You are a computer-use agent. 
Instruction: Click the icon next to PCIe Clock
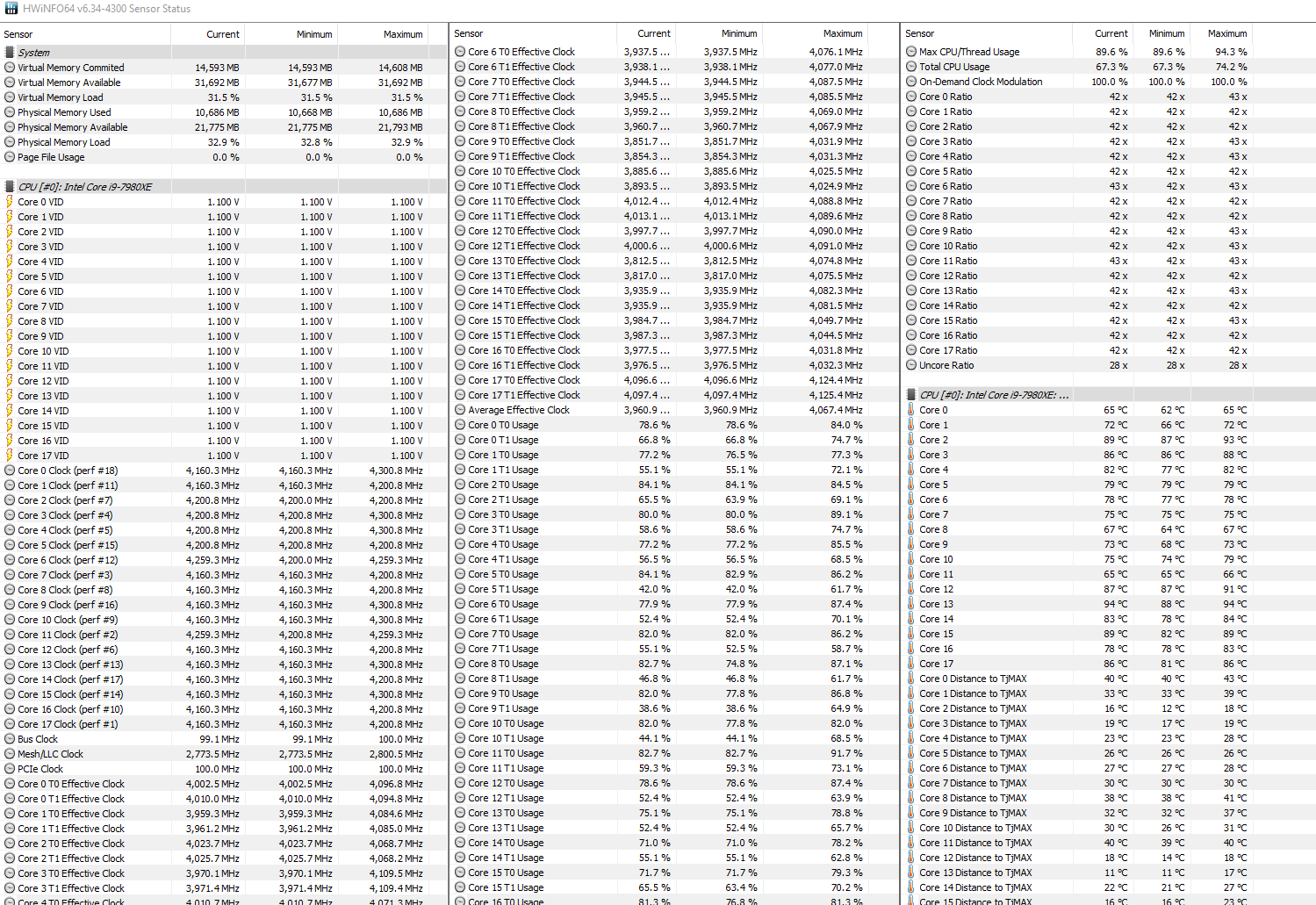pyautogui.click(x=10, y=769)
